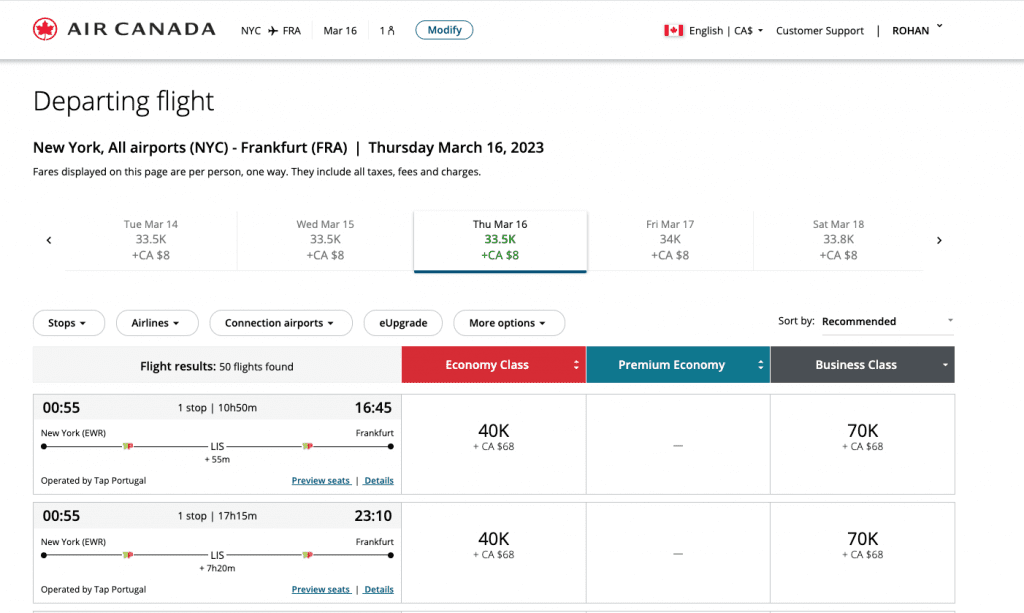Image resolution: width=1024 pixels, height=613 pixels.
Task: Open Customer Support link
Action: tap(820, 31)
